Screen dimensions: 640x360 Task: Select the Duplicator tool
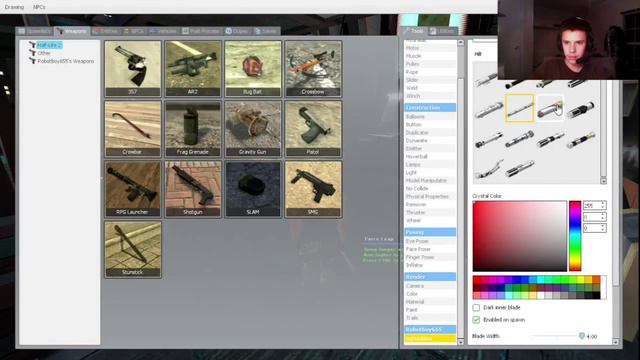[430, 133]
